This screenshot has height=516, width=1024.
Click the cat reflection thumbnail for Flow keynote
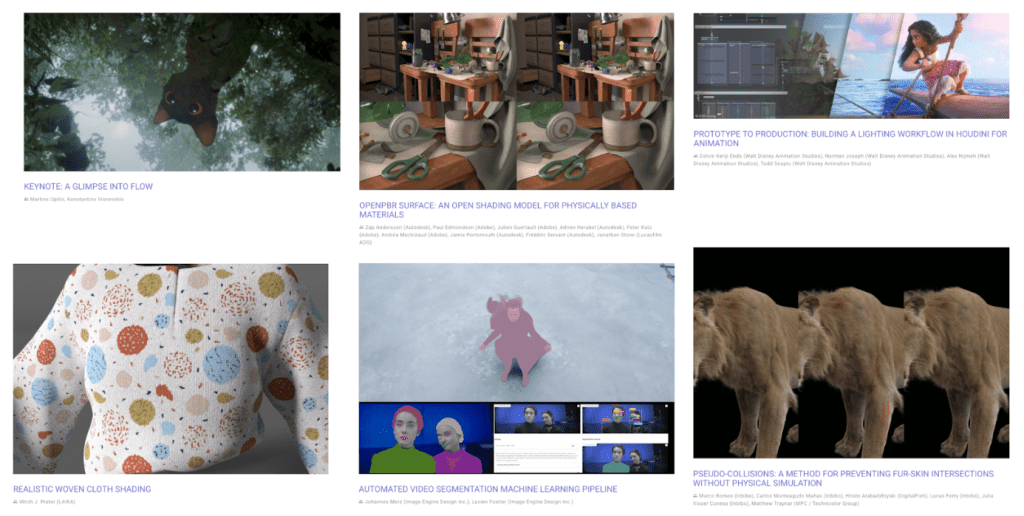tap(182, 92)
